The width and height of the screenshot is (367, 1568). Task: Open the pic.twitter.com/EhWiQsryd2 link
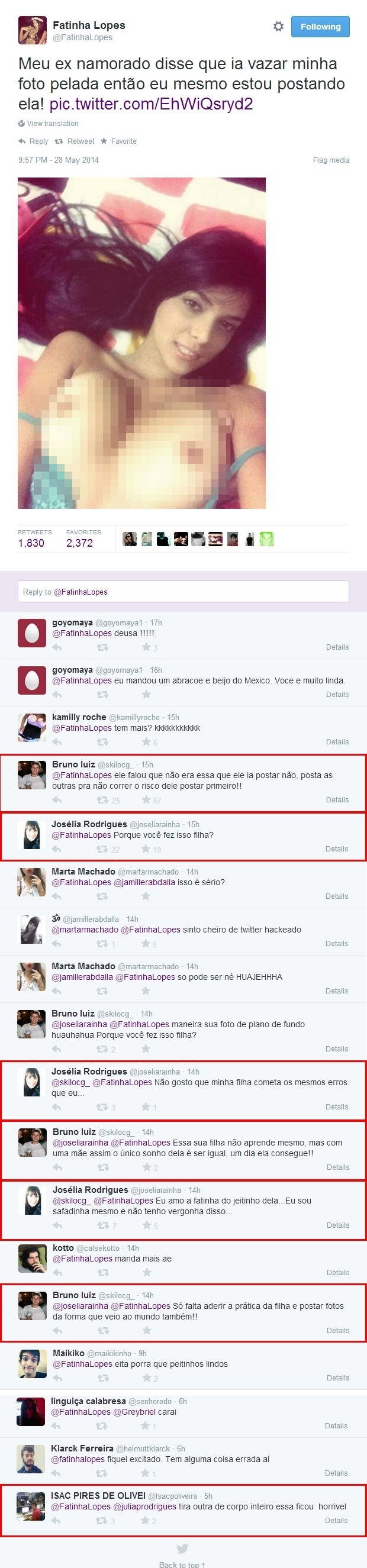(151, 104)
